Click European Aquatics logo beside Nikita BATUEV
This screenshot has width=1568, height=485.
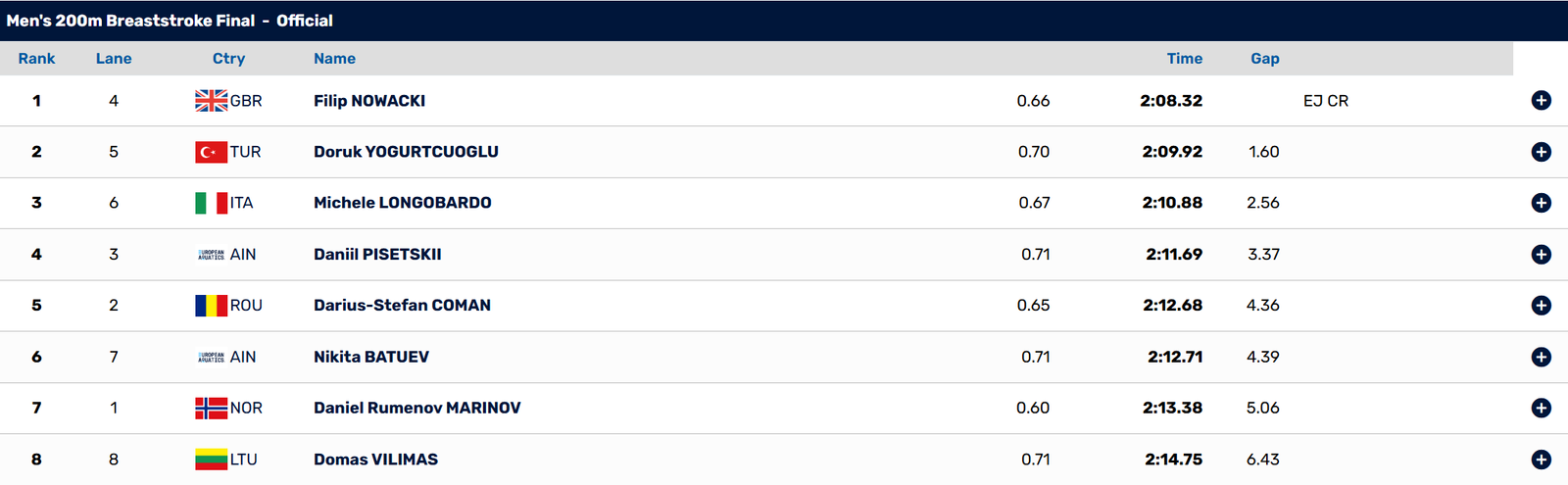(212, 357)
